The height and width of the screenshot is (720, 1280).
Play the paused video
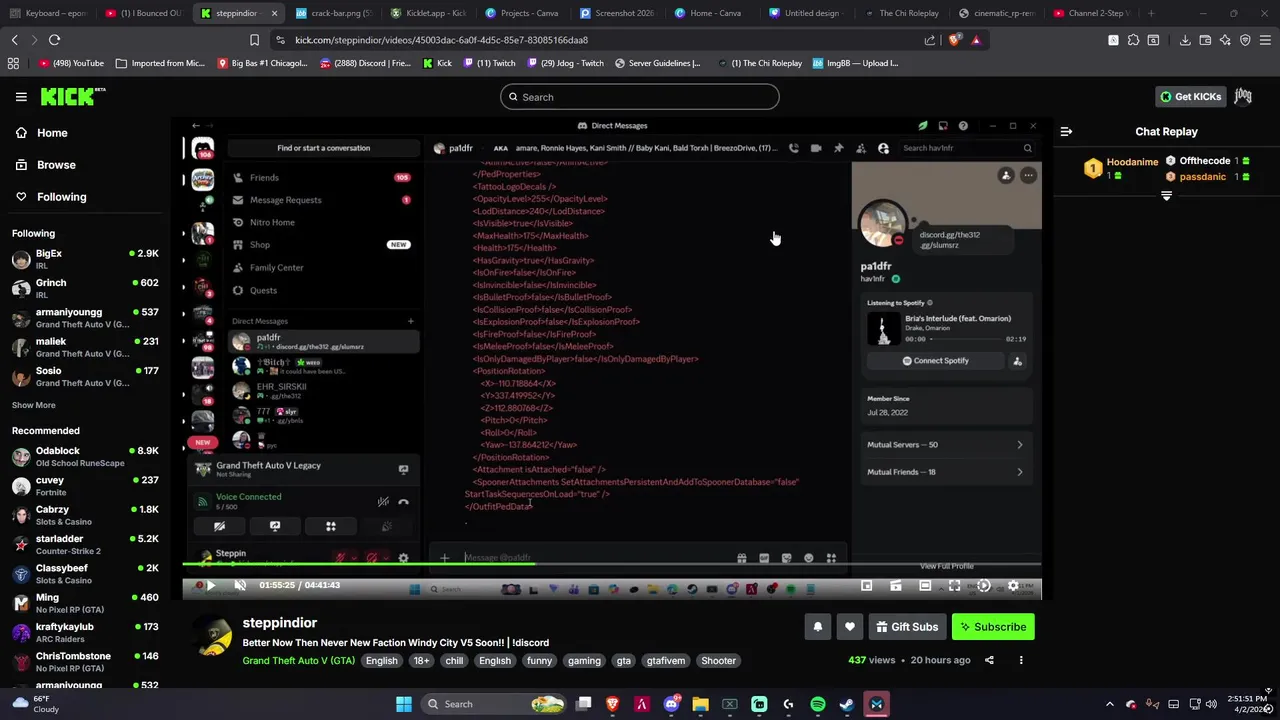coord(210,586)
